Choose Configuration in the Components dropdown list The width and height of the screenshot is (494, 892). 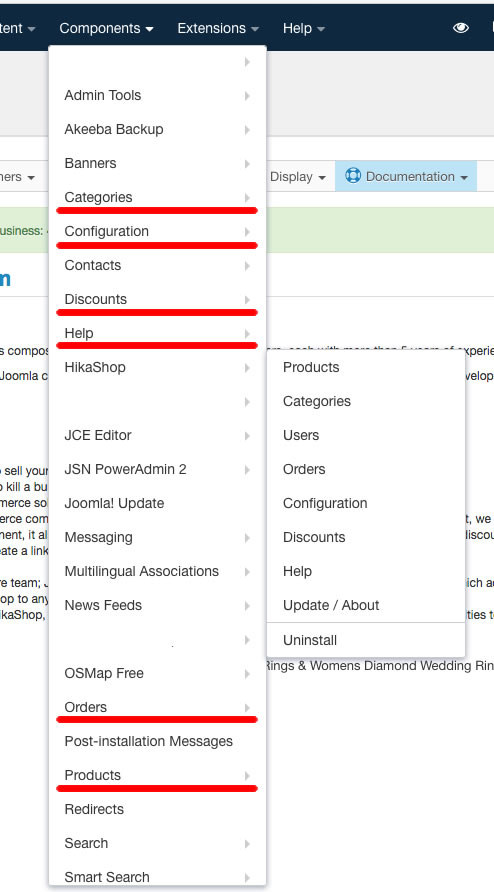pos(157,232)
